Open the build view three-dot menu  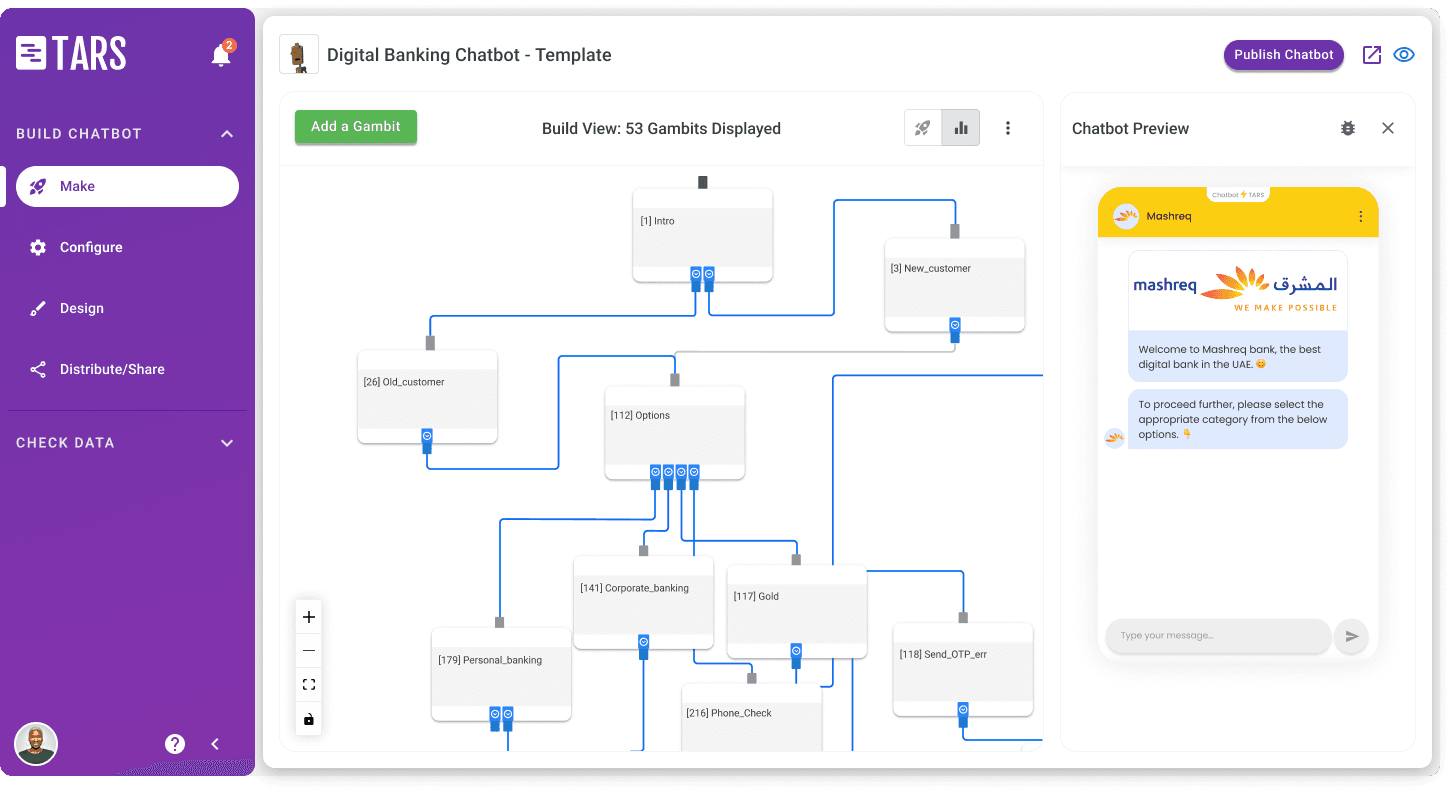(x=1008, y=128)
